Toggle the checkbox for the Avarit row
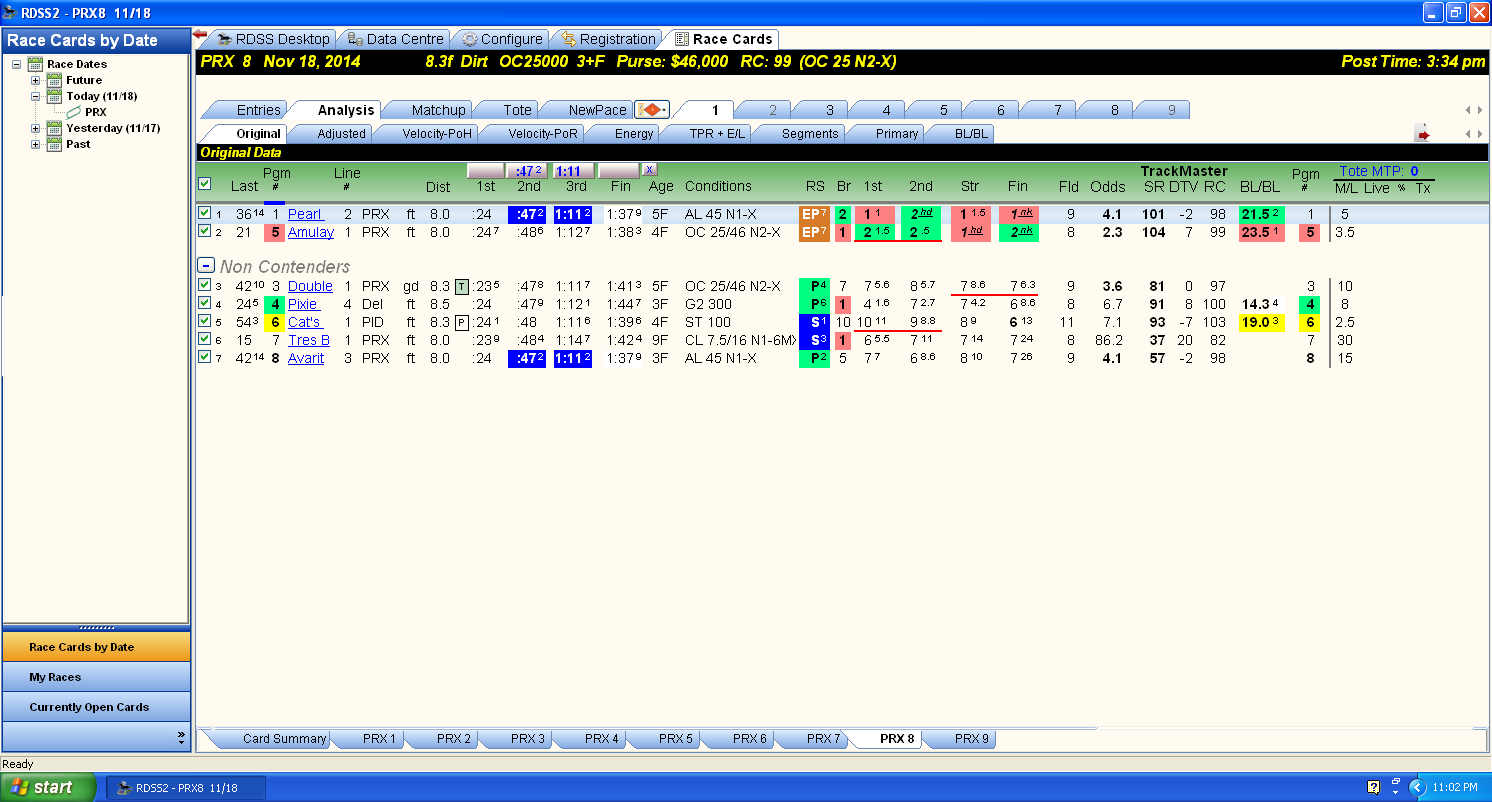 205,357
